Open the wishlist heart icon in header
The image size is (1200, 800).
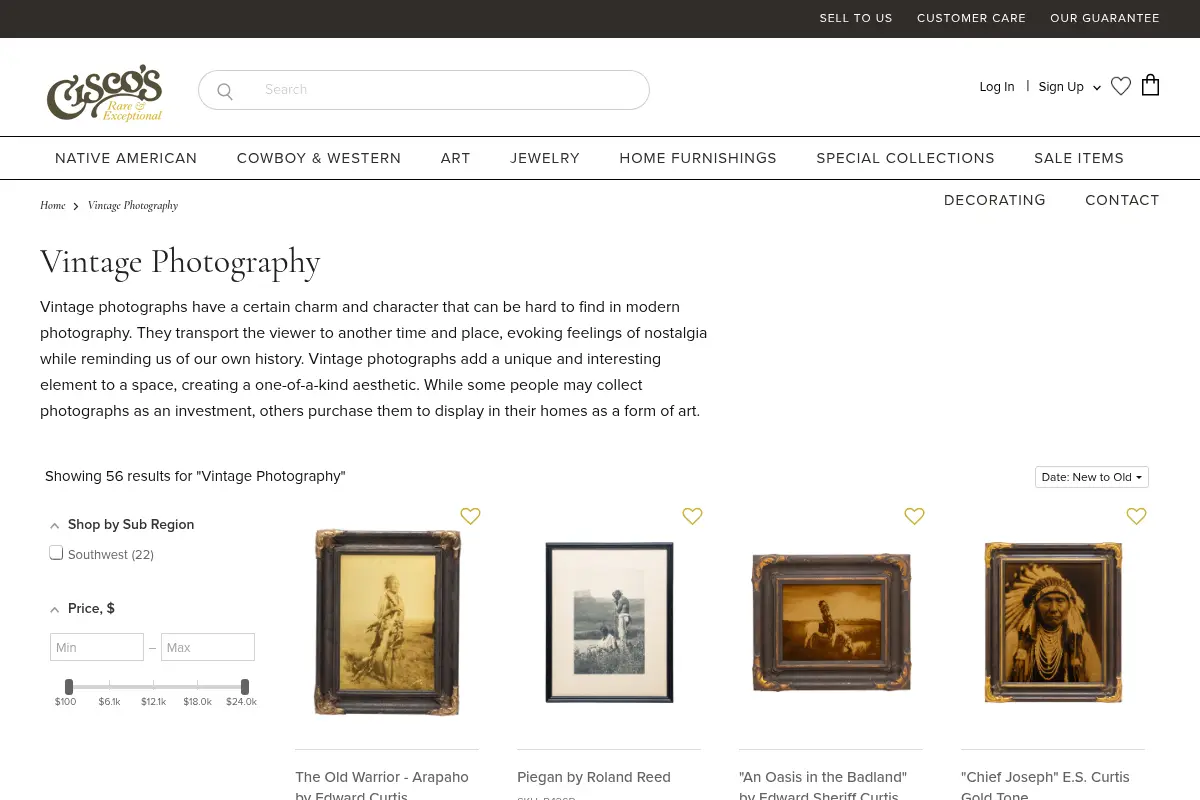(x=1121, y=87)
